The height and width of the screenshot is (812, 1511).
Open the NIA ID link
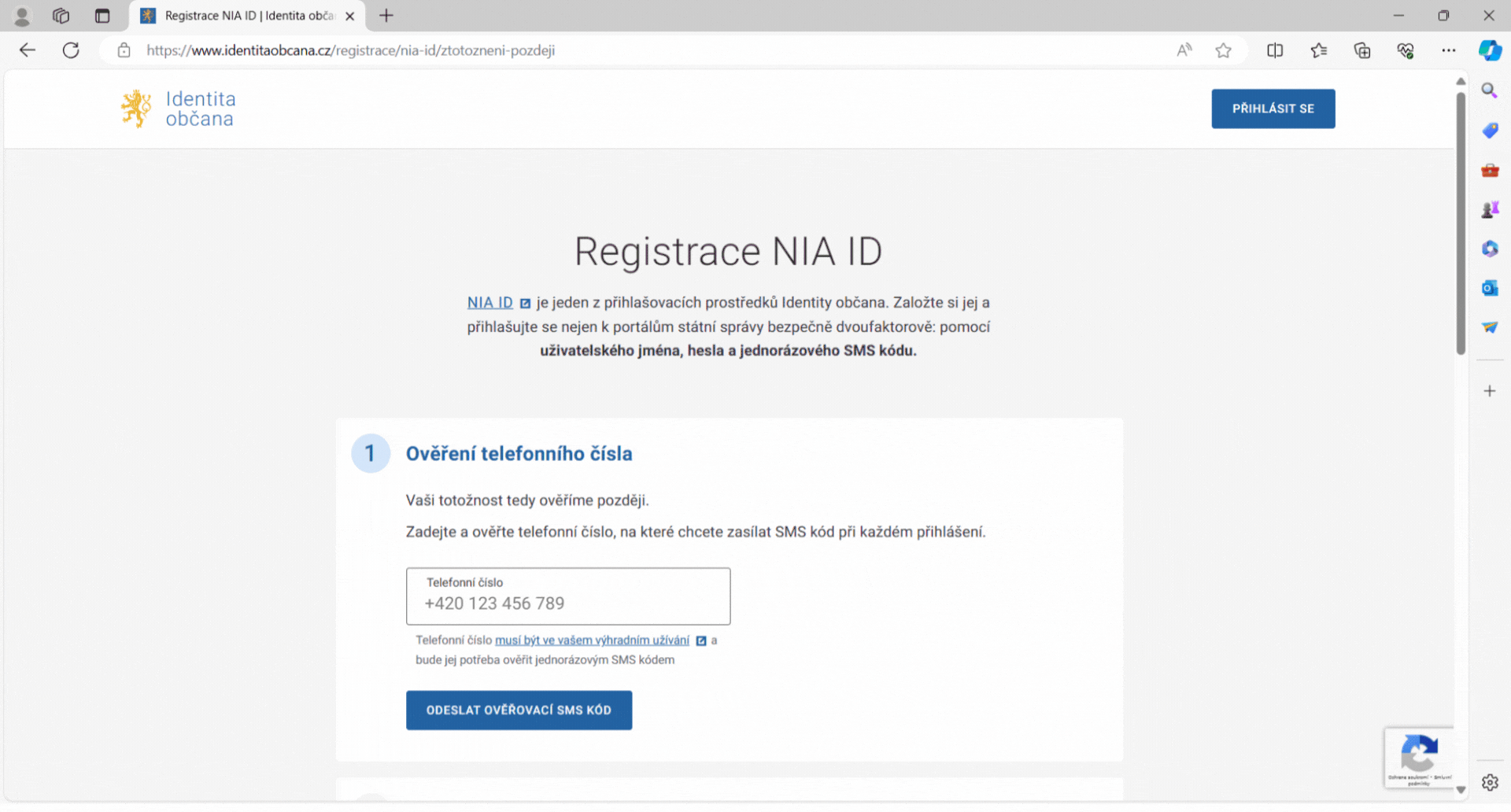(490, 303)
